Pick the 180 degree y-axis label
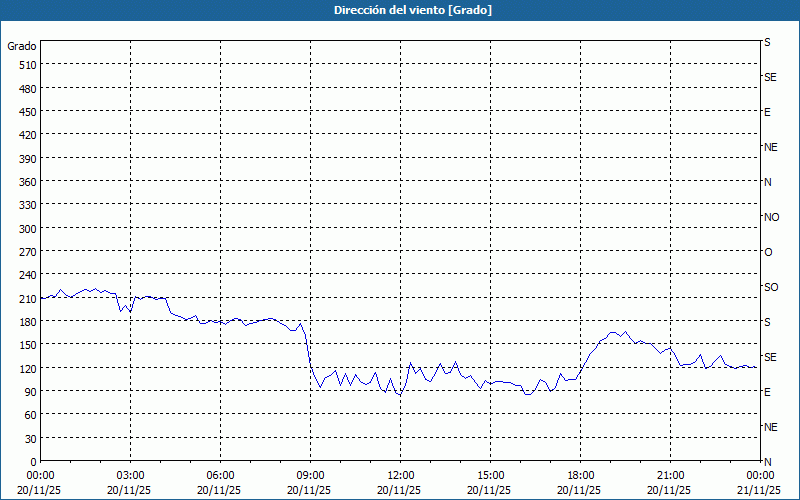Viewport: 800px width, 500px height. click(27, 321)
